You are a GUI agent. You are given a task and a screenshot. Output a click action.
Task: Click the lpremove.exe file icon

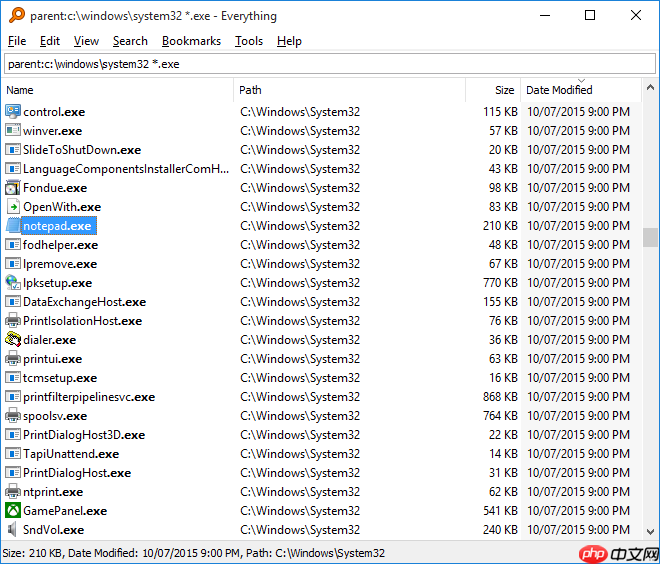tap(13, 263)
